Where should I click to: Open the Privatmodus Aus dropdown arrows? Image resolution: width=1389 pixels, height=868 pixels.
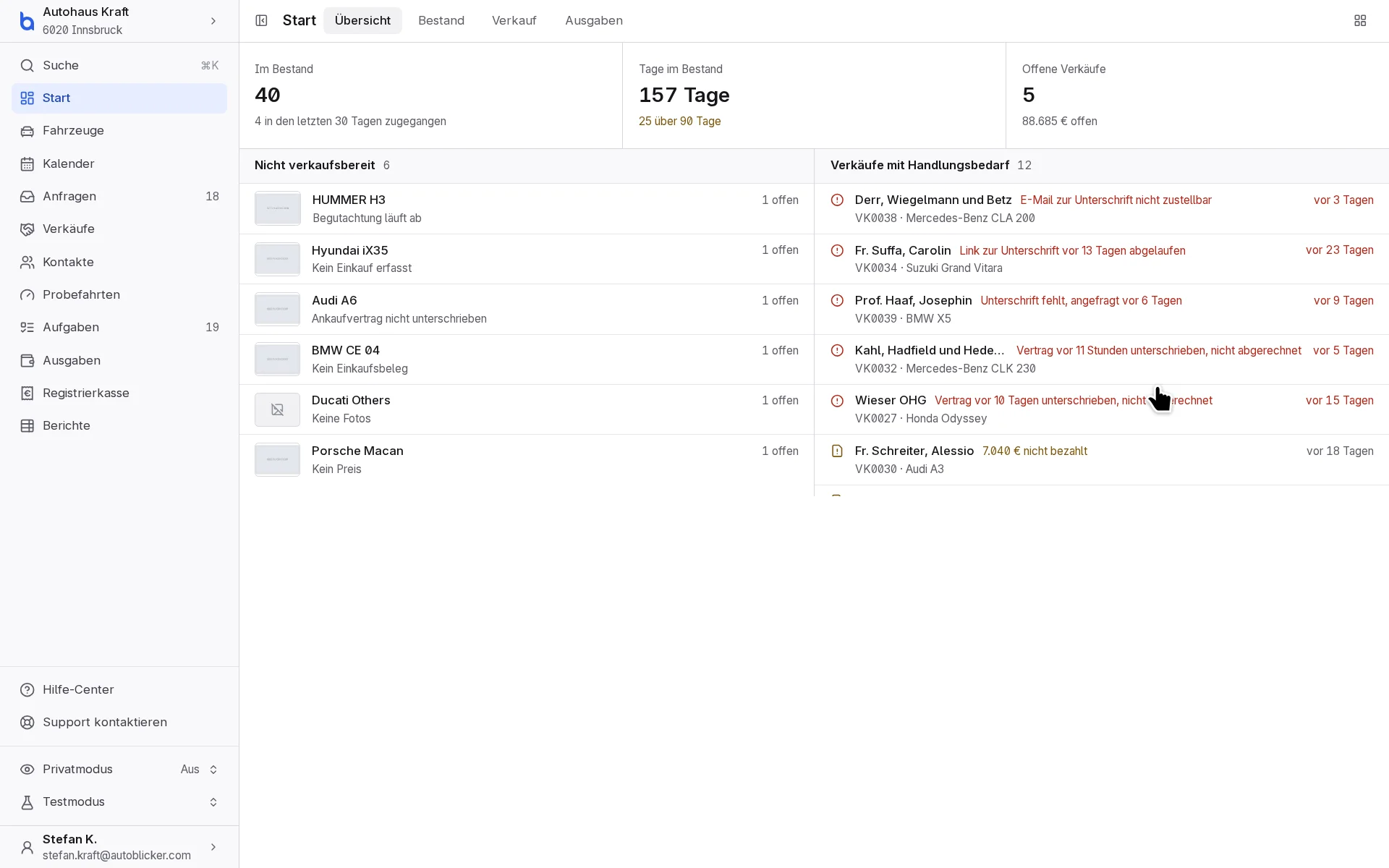(x=213, y=770)
